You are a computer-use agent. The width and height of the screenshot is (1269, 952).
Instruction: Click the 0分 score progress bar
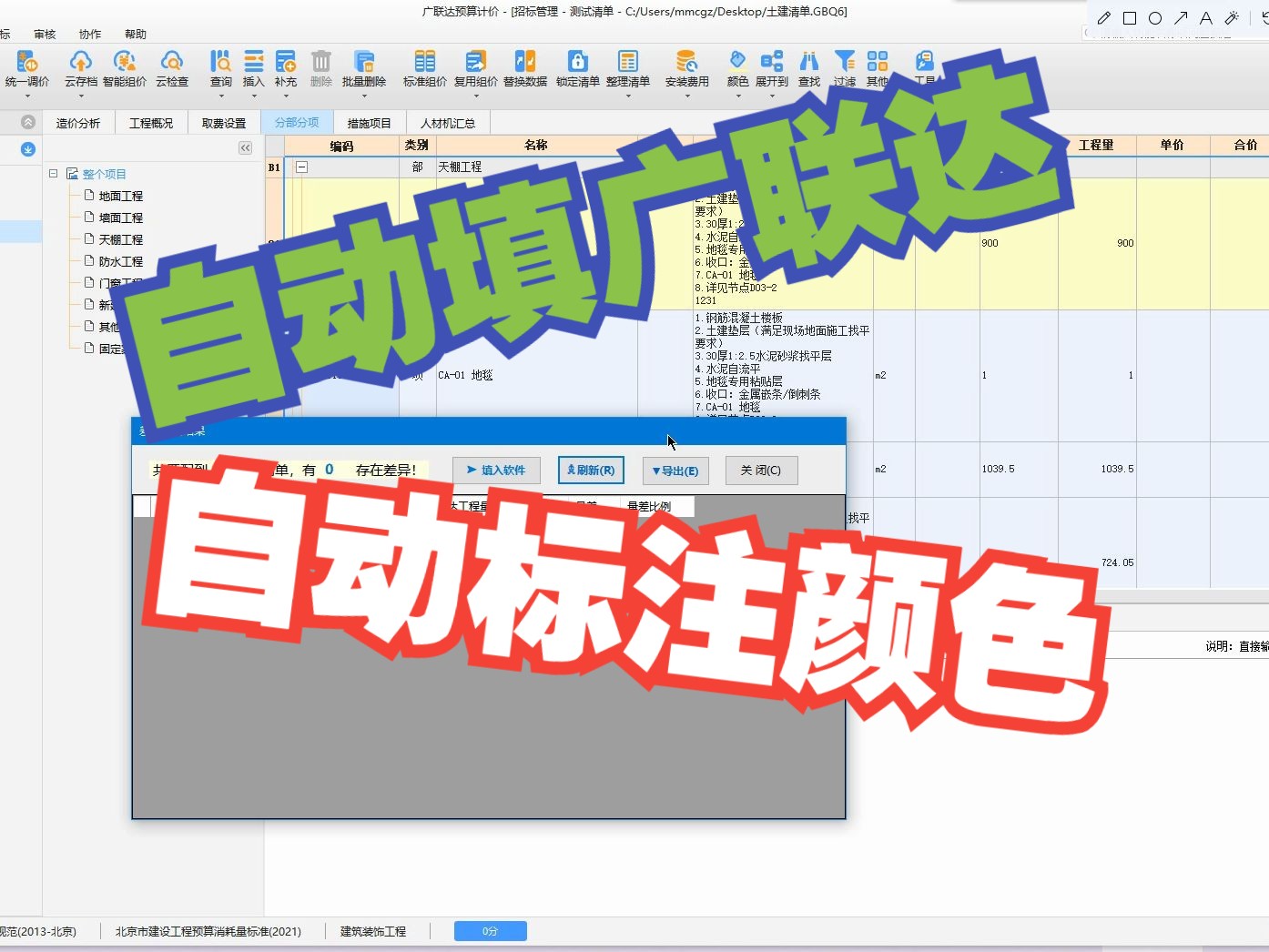point(491,931)
